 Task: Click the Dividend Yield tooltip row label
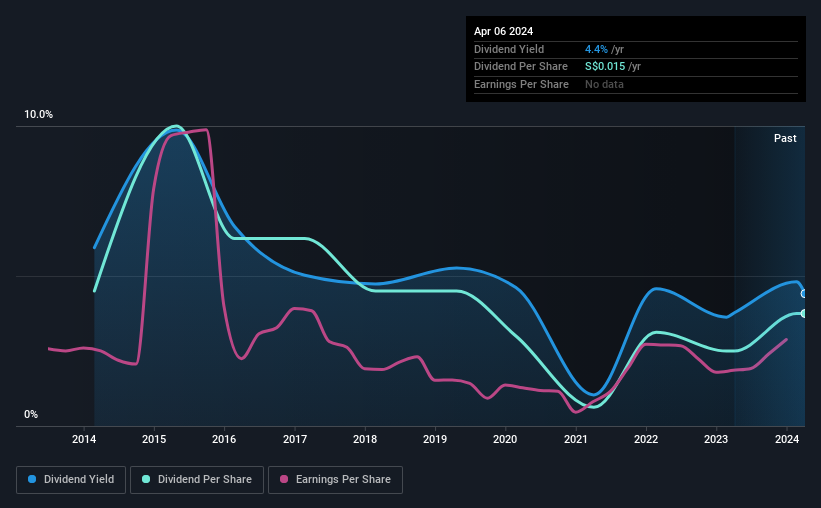point(509,49)
